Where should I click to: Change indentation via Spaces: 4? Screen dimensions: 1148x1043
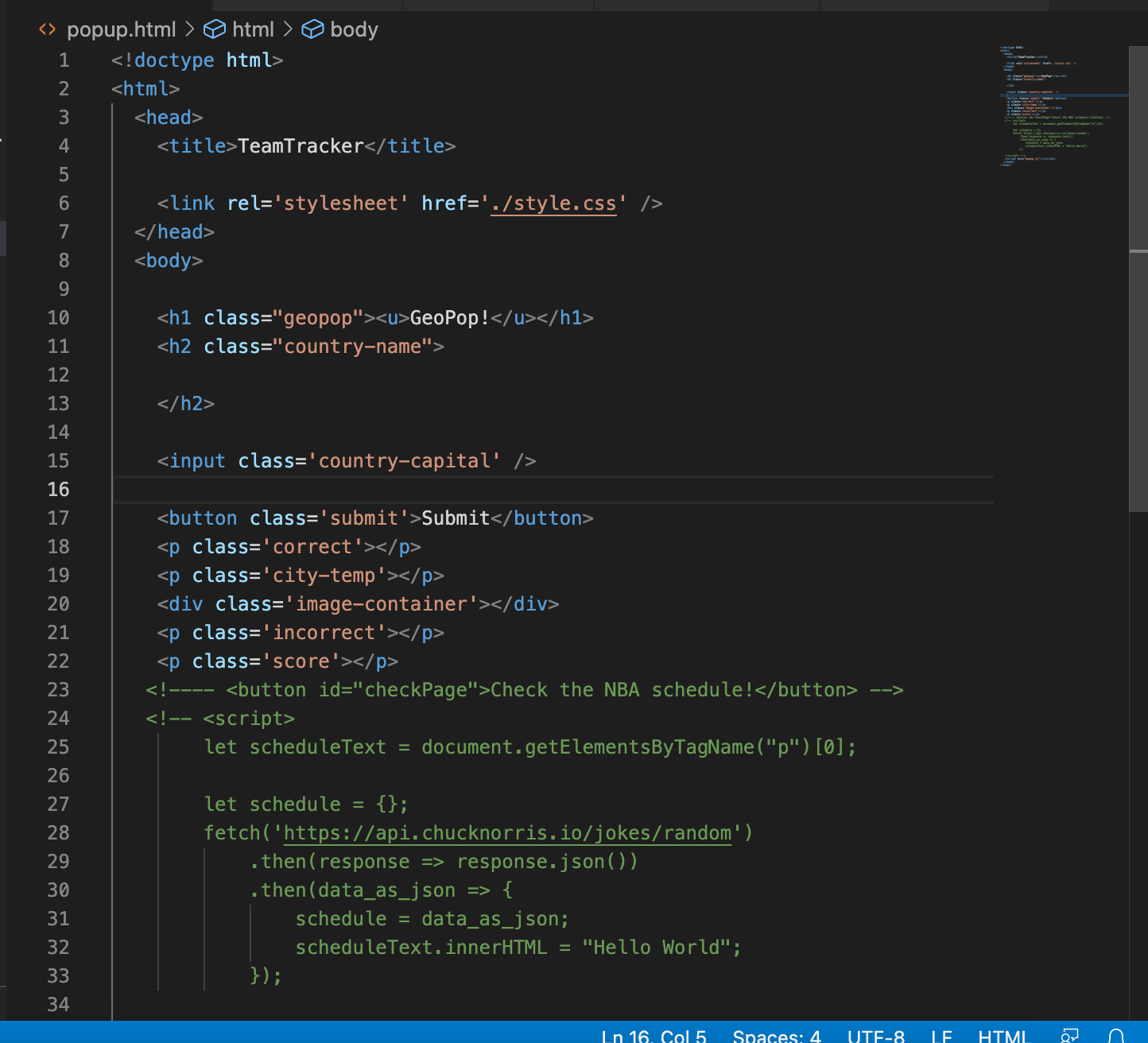point(777,1036)
